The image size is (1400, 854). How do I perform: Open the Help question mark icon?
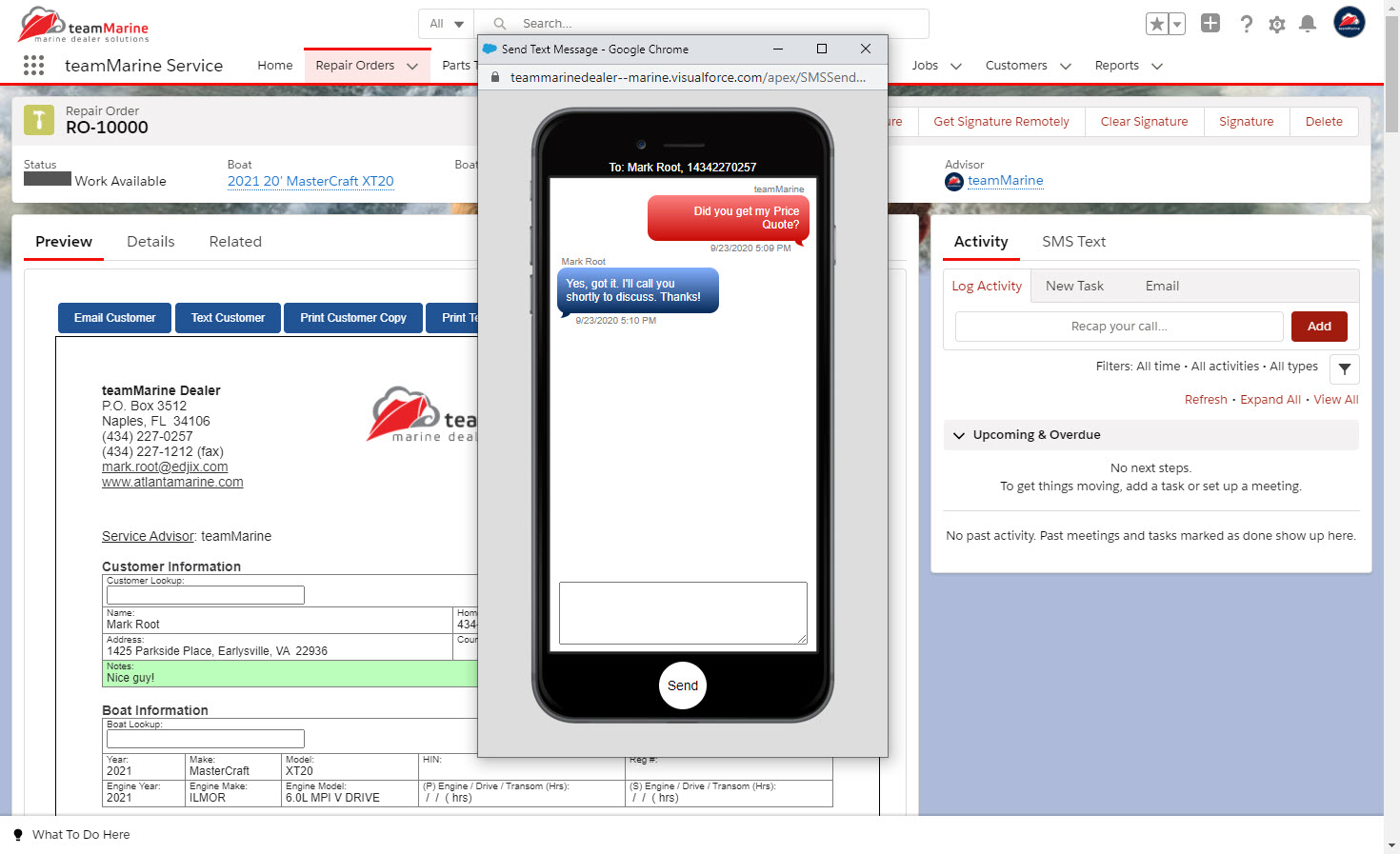point(1246,24)
